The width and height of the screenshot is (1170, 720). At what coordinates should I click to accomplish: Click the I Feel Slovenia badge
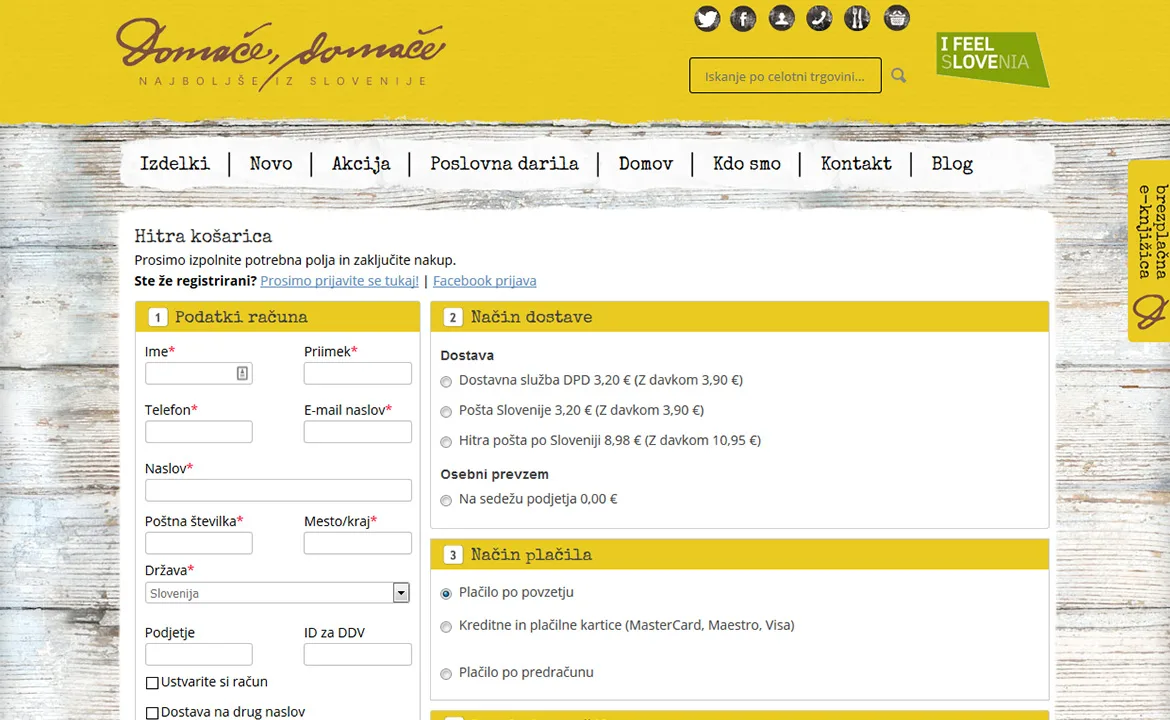(992, 59)
